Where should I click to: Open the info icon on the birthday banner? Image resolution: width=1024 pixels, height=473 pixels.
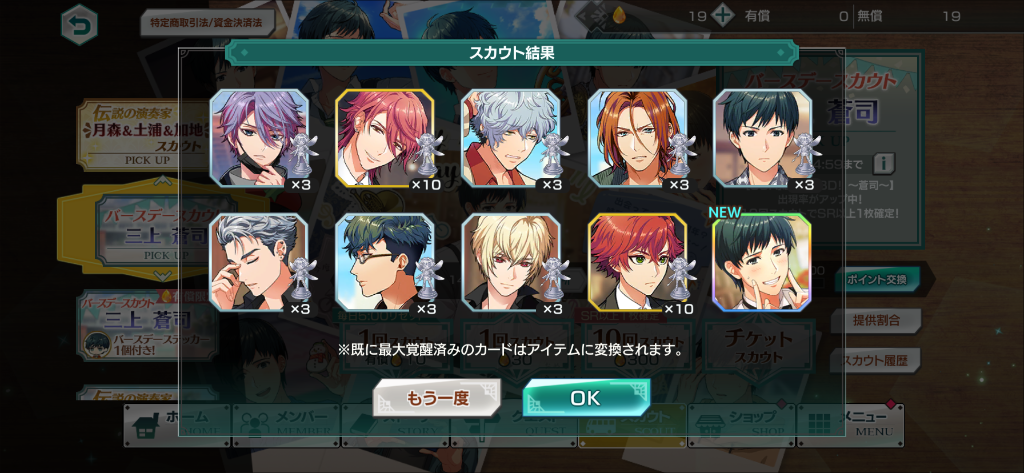(x=884, y=162)
